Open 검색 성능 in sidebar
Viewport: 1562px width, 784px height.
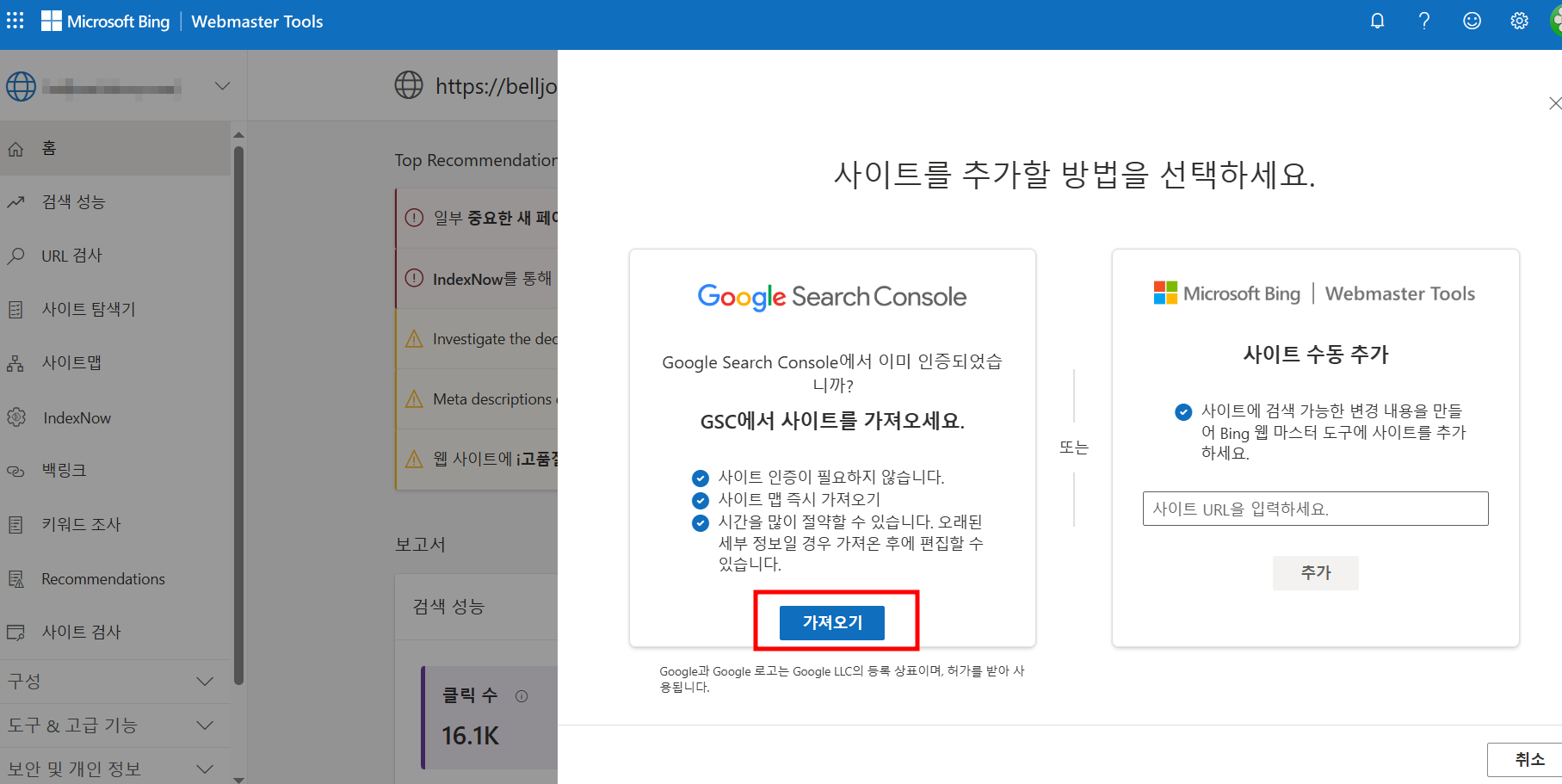[115, 201]
